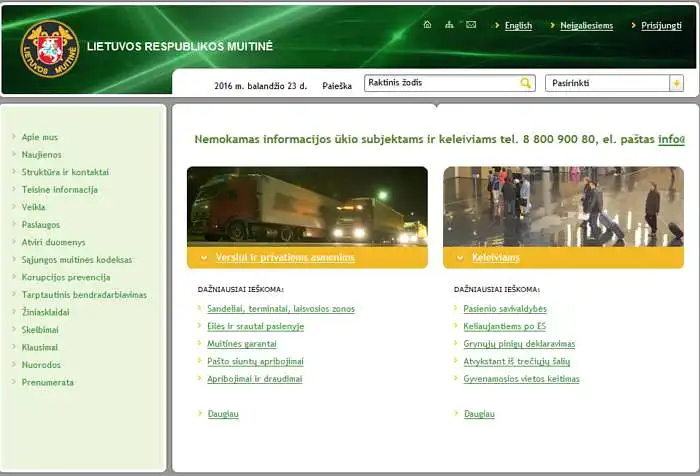Click the airport passengers photo thumbnail
Viewport: 700px width, 476px height.
563,206
